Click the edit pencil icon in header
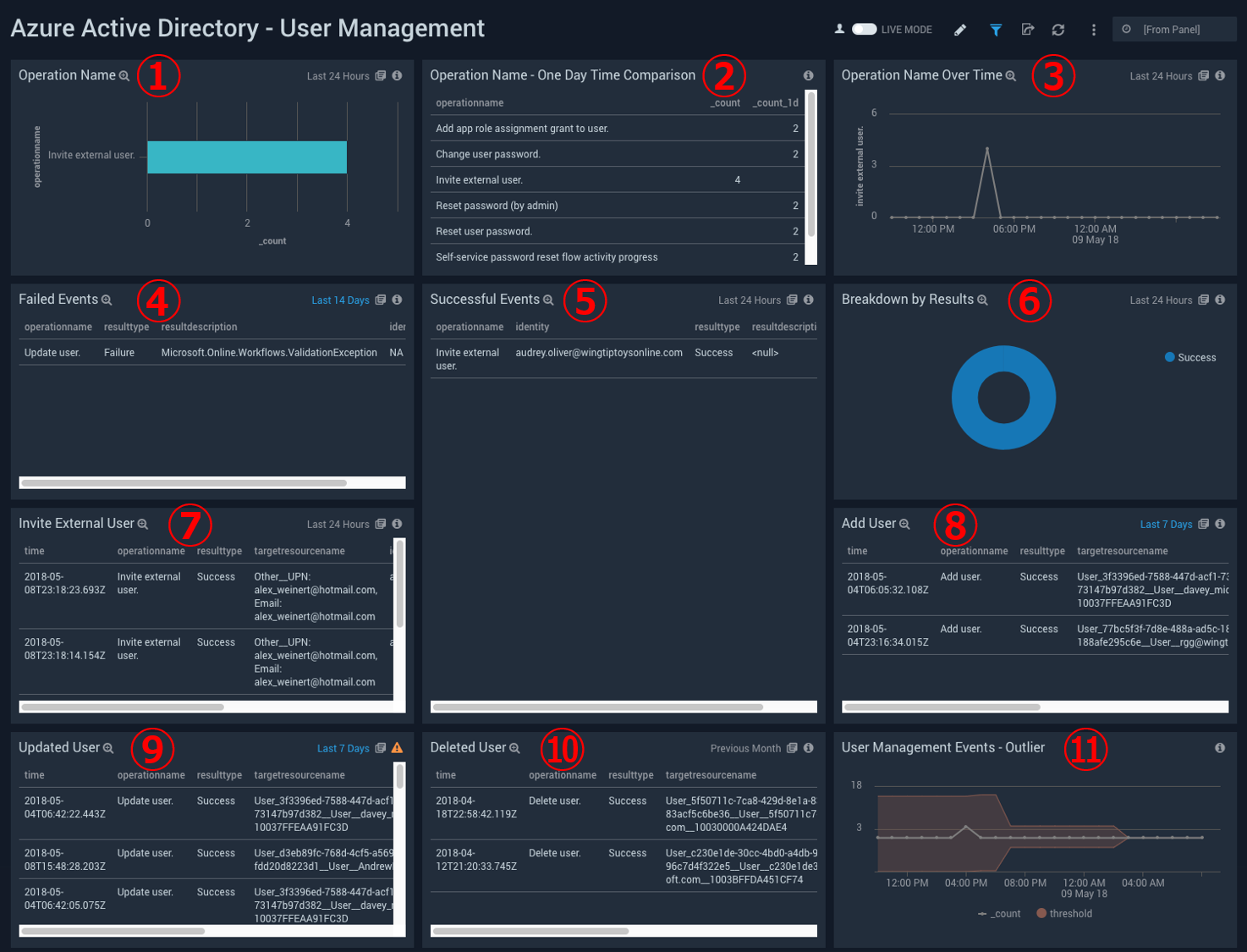1247x952 pixels. coord(960,30)
